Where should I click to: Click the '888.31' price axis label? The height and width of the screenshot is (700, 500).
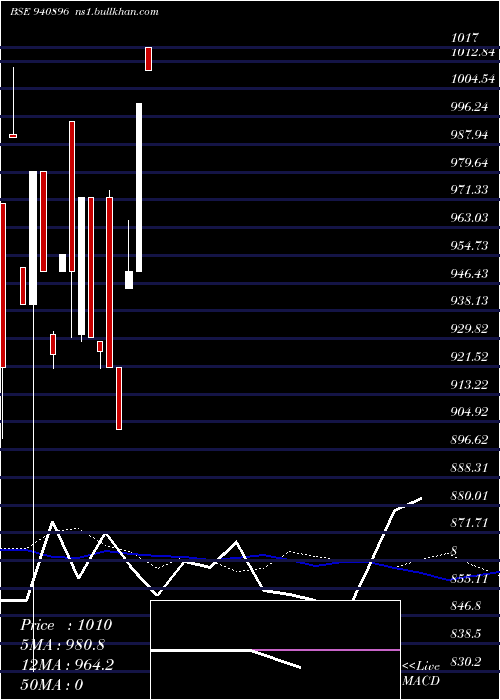470,468
